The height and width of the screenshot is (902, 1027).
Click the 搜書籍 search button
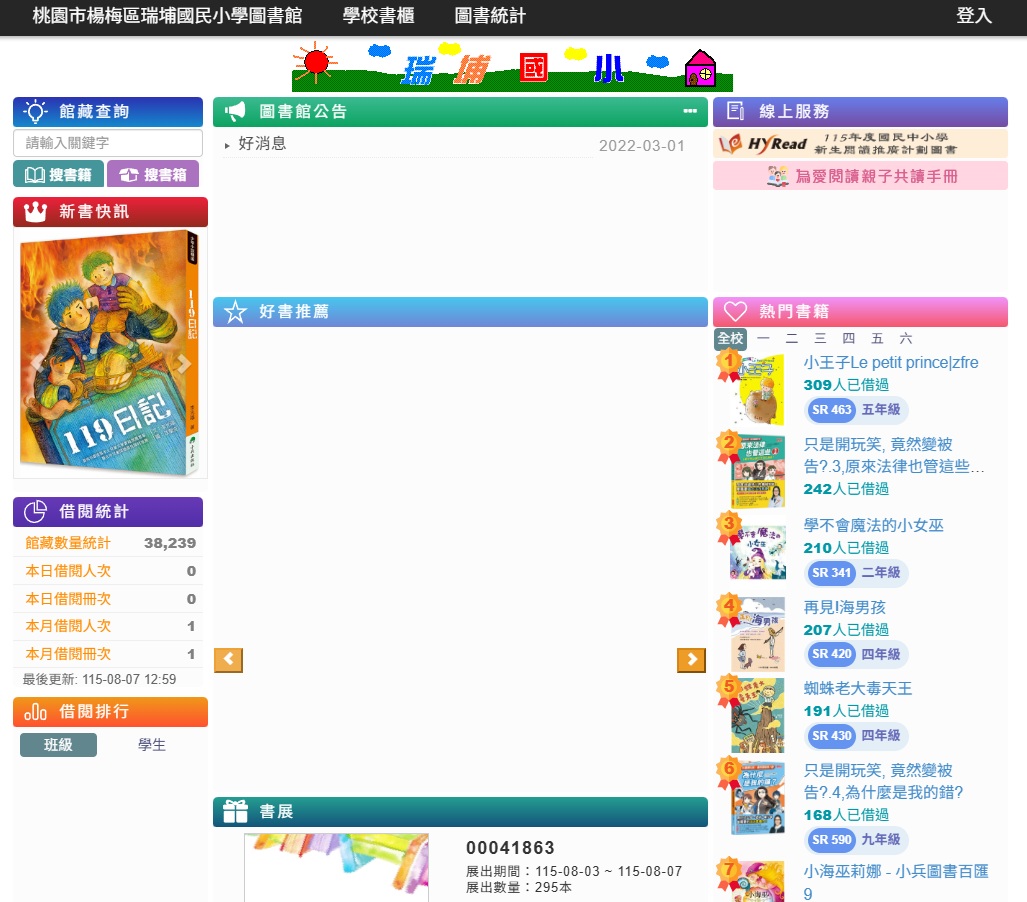[x=58, y=174]
